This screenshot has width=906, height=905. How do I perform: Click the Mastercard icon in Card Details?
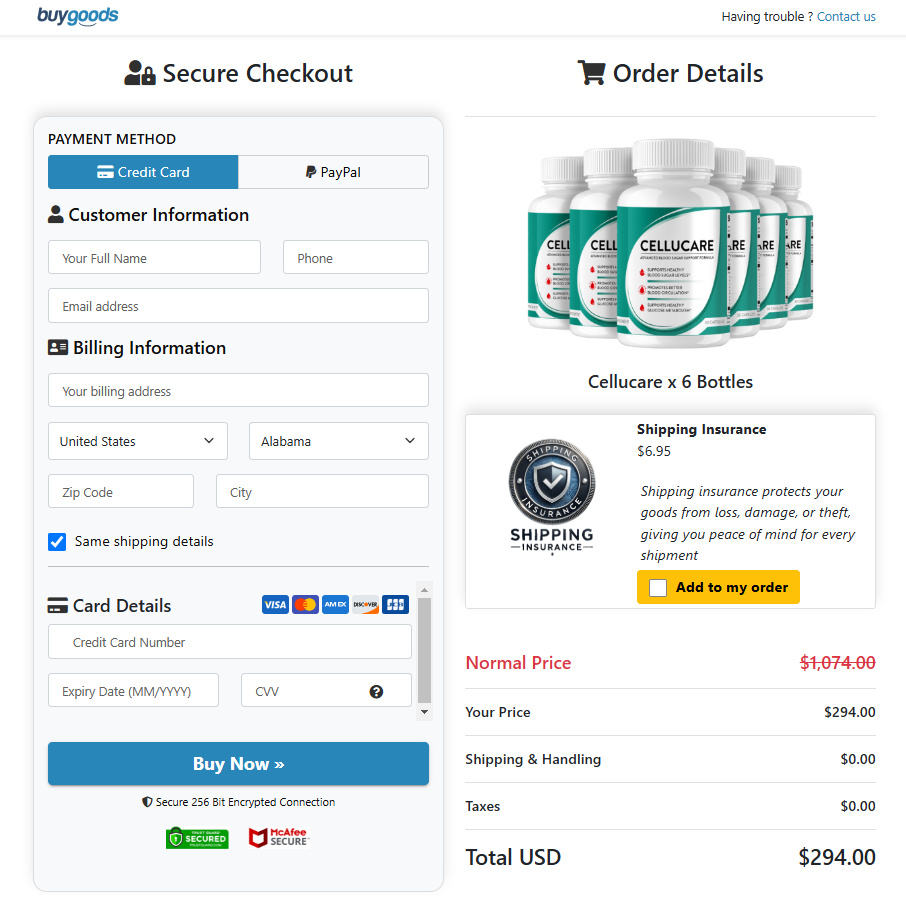[305, 604]
